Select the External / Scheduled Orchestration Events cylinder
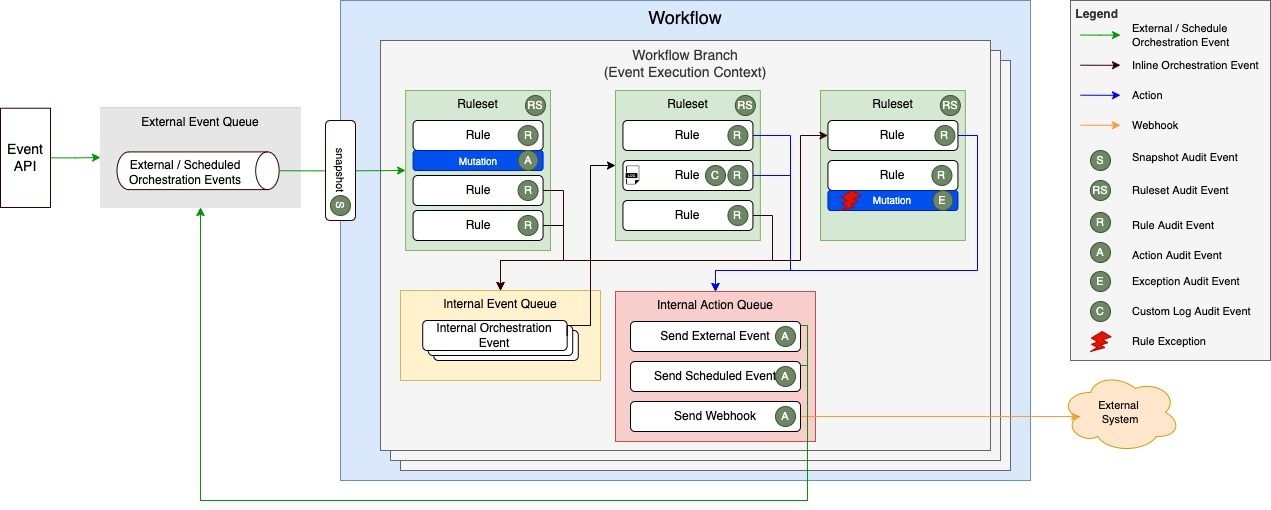The height and width of the screenshot is (510, 1271). click(196, 171)
